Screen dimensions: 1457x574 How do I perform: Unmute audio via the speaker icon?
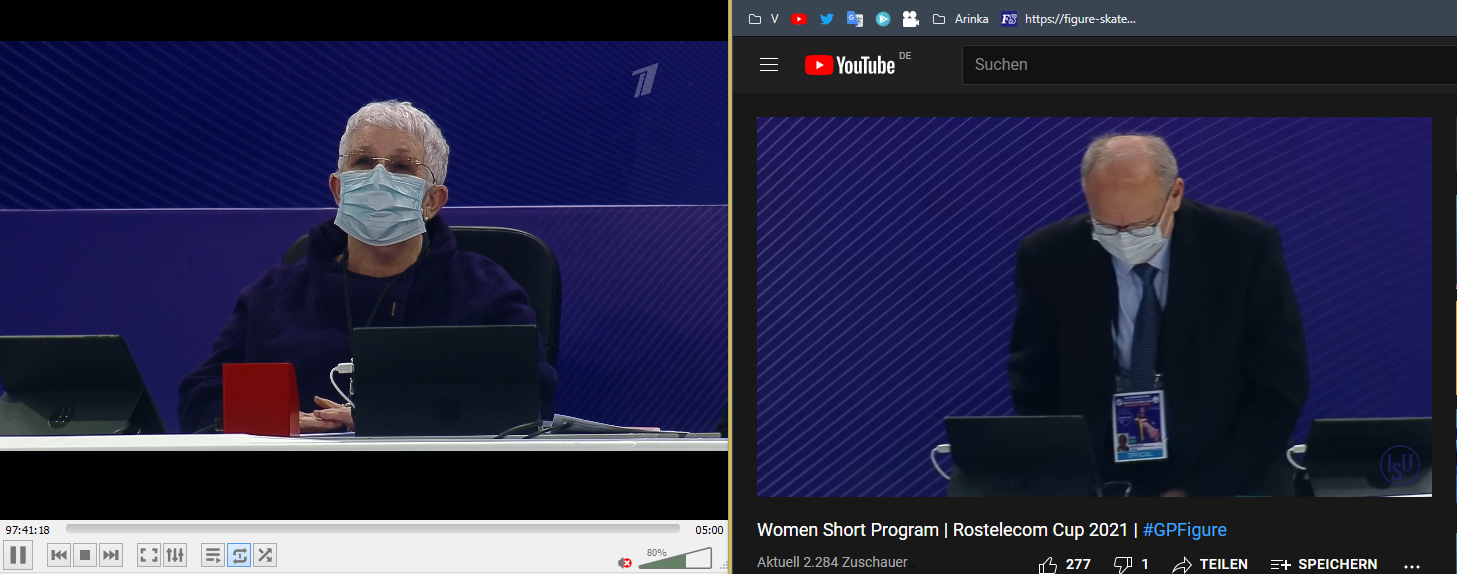click(625, 562)
